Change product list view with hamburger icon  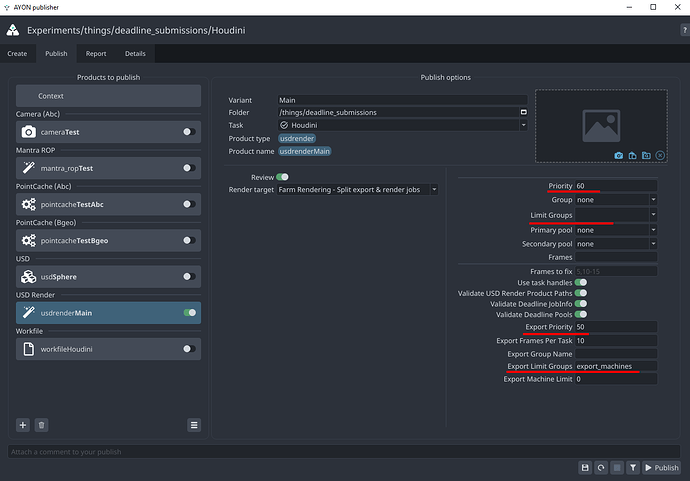coord(194,425)
